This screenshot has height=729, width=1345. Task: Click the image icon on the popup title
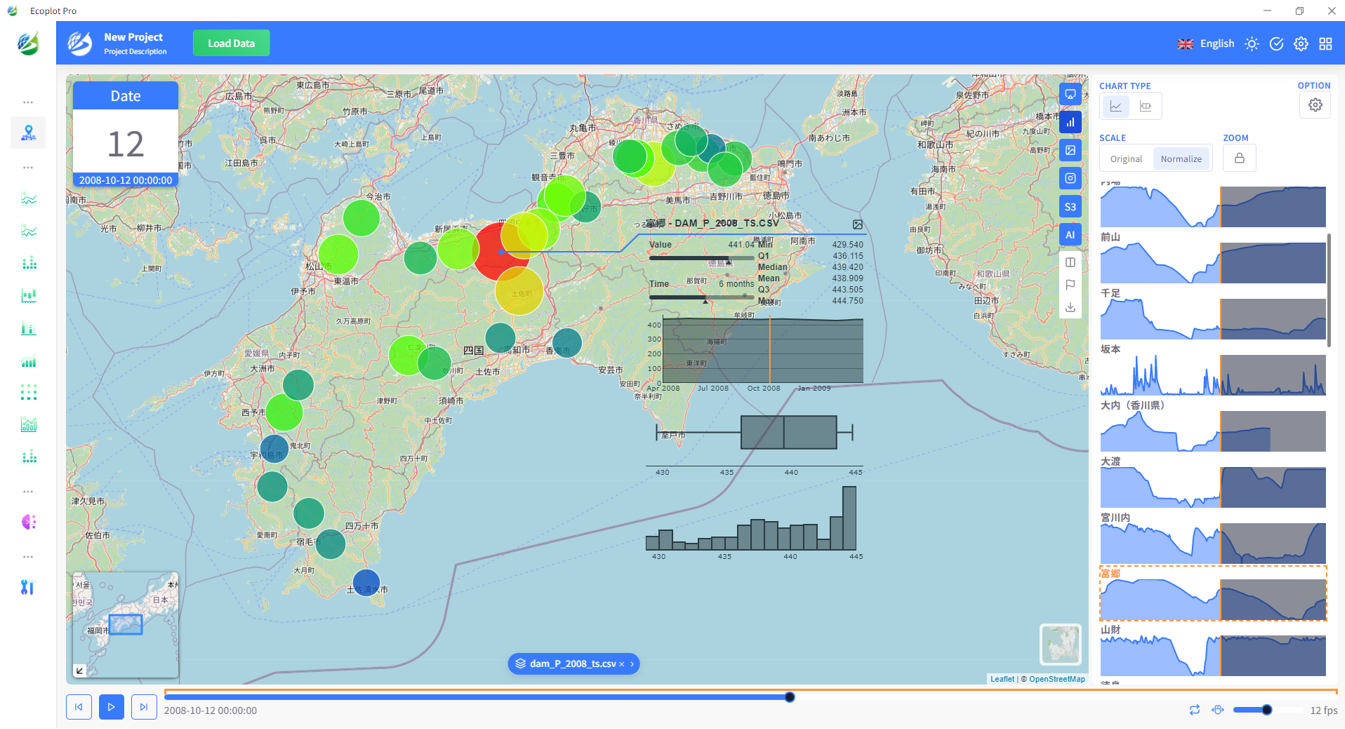coord(857,225)
